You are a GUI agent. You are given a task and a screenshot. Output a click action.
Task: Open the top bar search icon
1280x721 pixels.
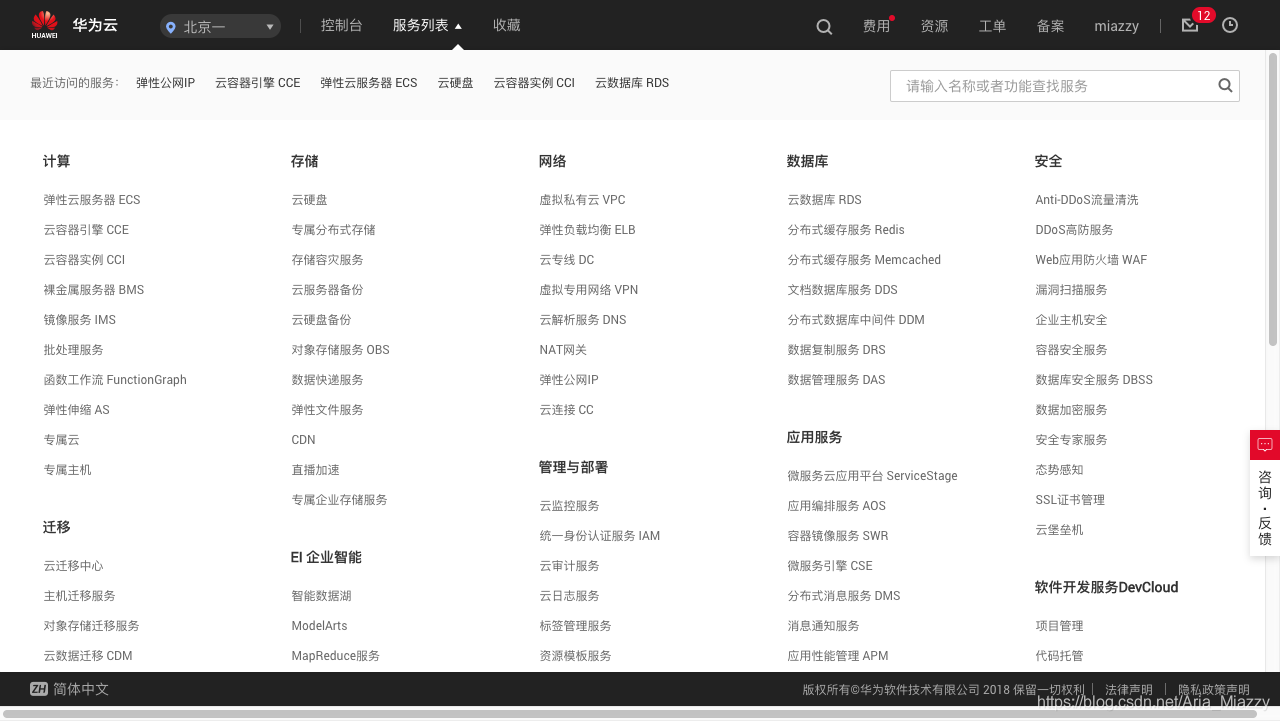pyautogui.click(x=824, y=27)
